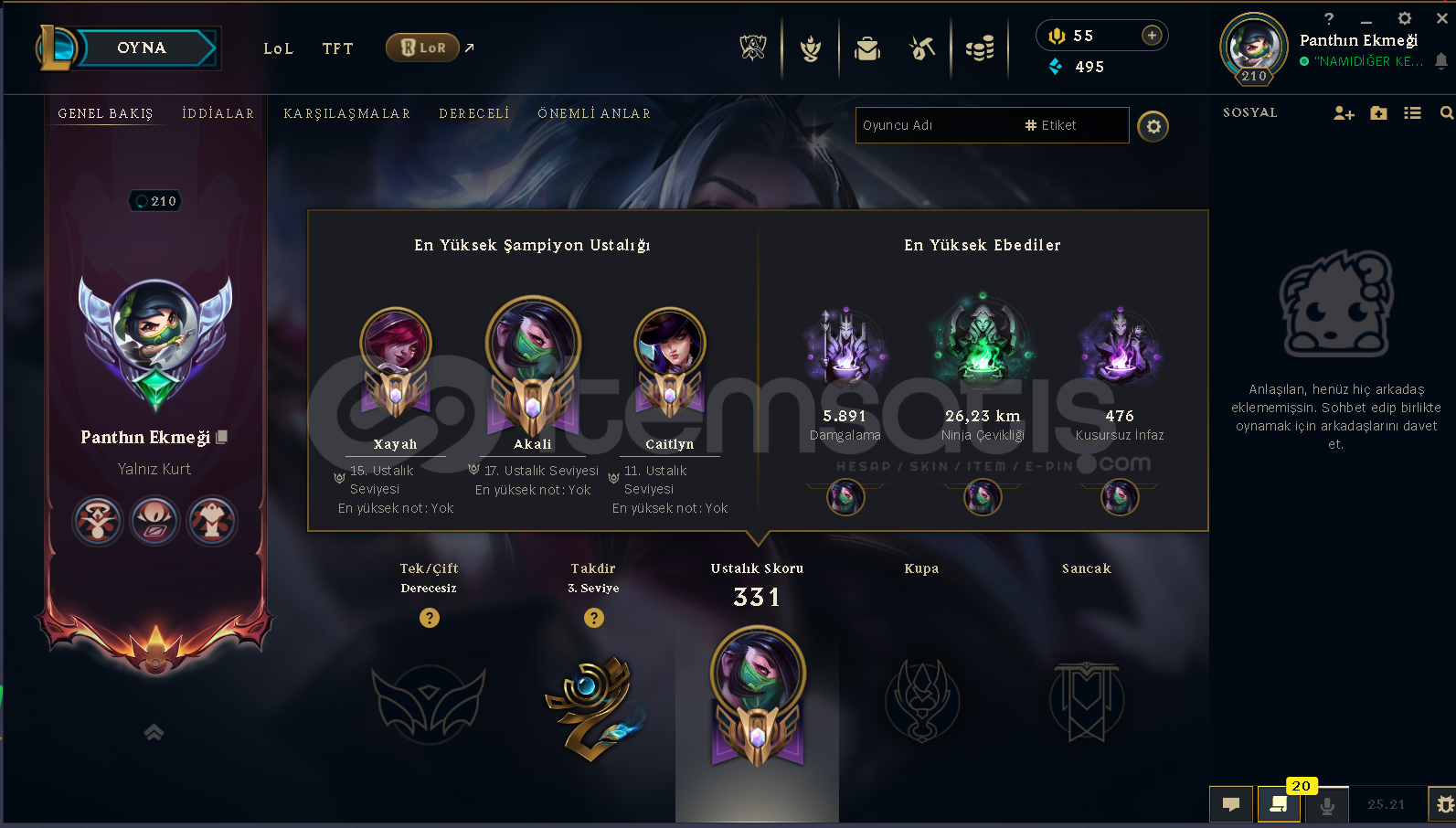
Task: Switch to the DERECELİ tab
Action: pyautogui.click(x=473, y=113)
